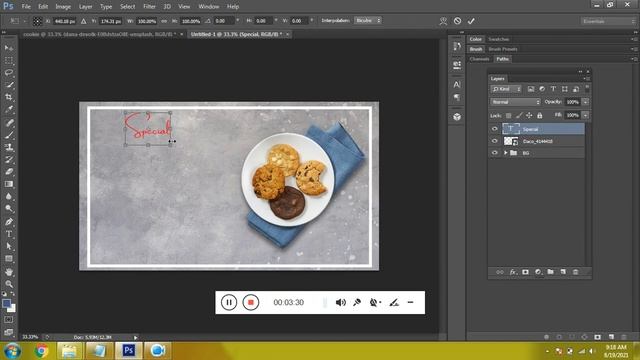Expand the BG group
This screenshot has height=360, width=640.
[505, 153]
